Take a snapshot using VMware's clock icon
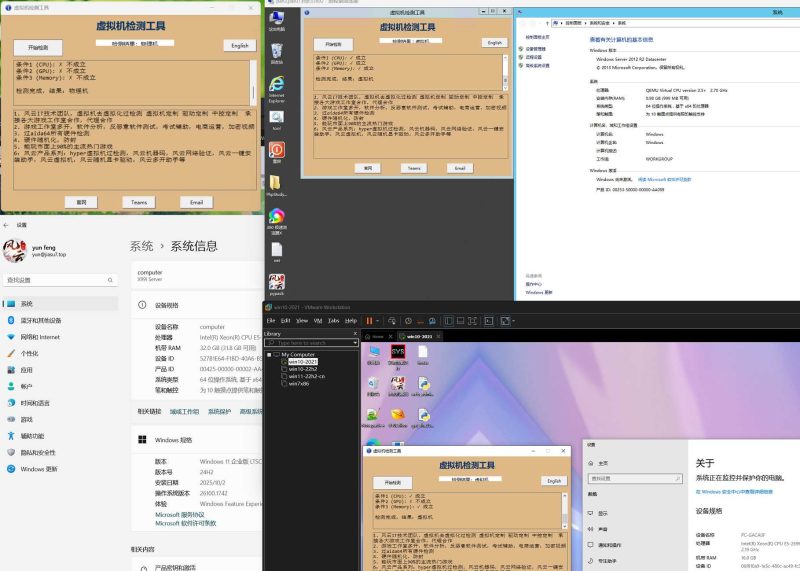Viewport: 800px width, 571px height. [408, 321]
